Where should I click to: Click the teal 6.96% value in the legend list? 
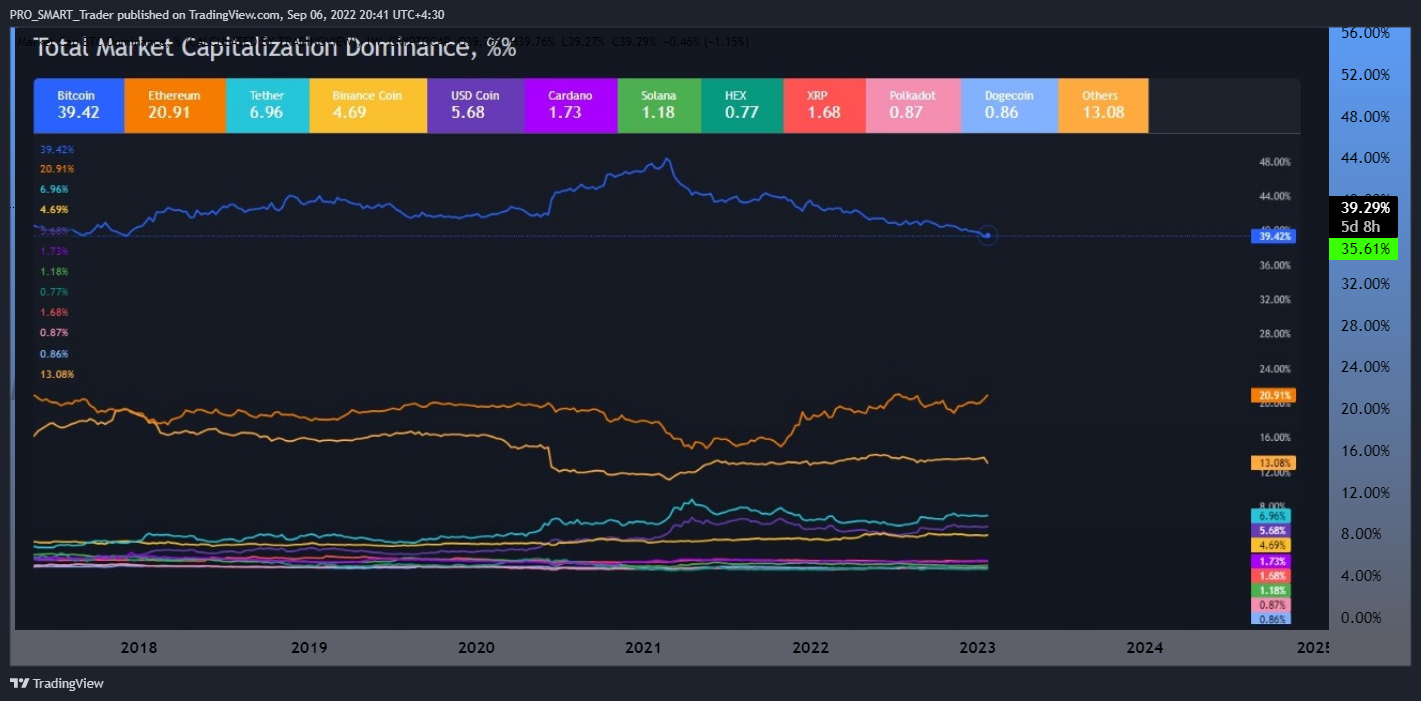click(54, 189)
